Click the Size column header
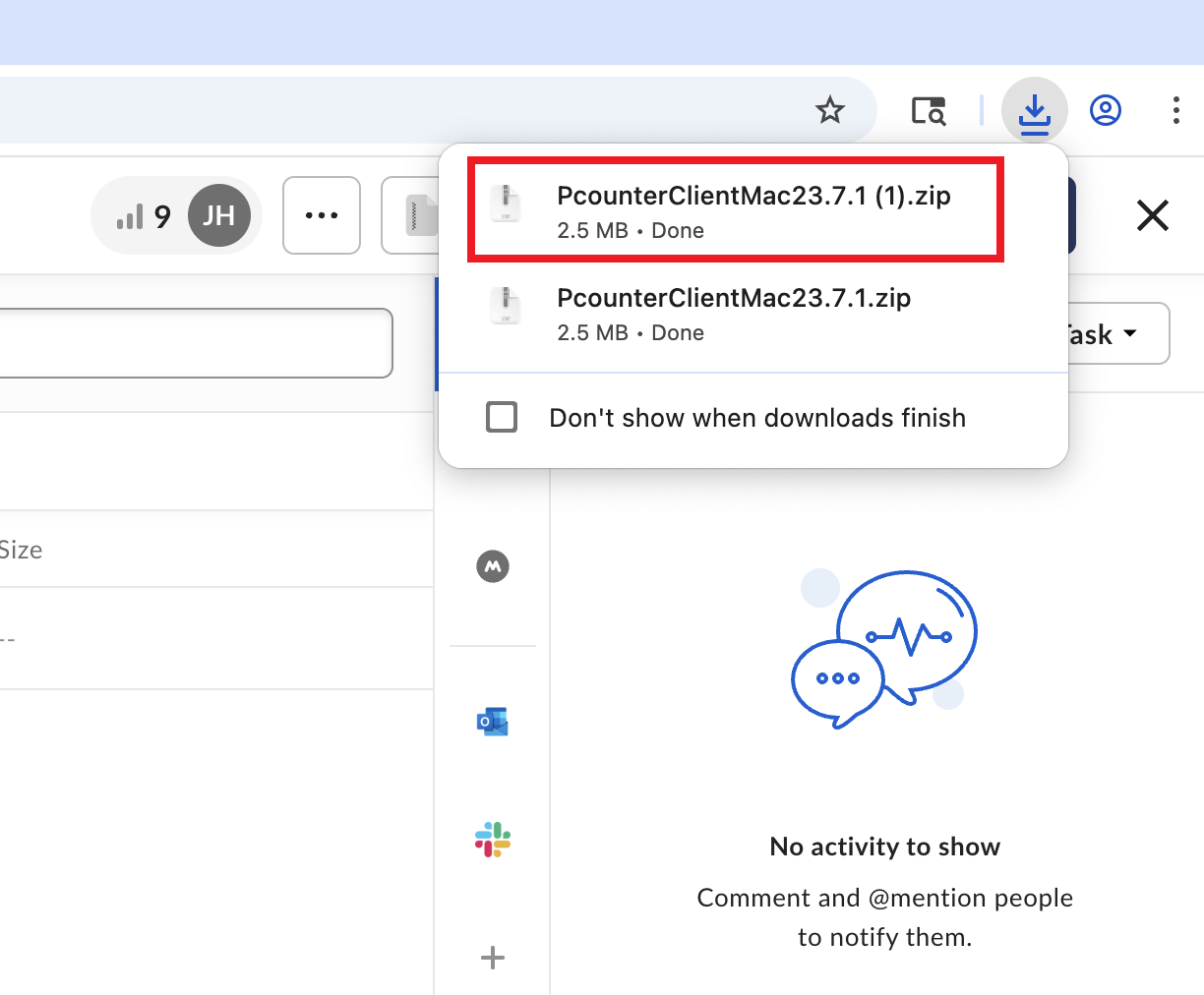 21,550
